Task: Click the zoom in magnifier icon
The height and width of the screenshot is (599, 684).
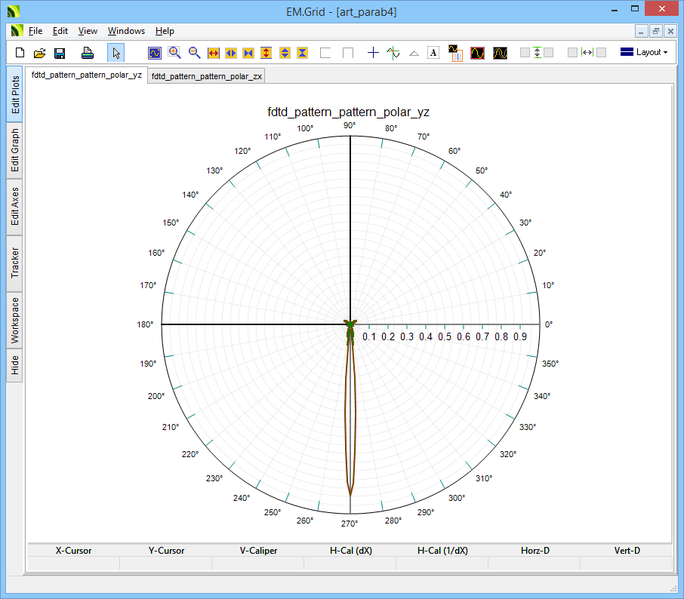Action: (175, 52)
